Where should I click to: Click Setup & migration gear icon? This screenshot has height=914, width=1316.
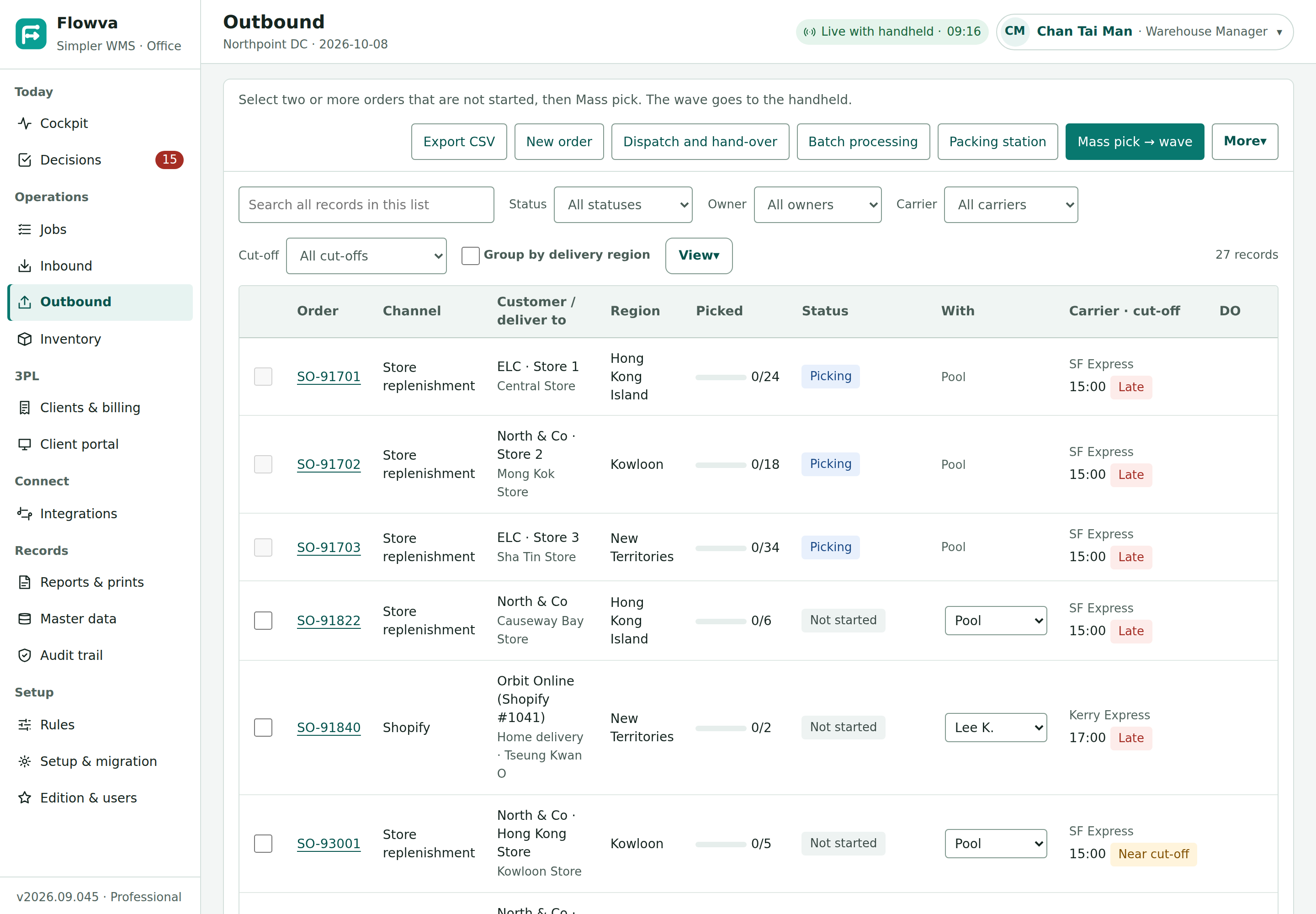(25, 761)
